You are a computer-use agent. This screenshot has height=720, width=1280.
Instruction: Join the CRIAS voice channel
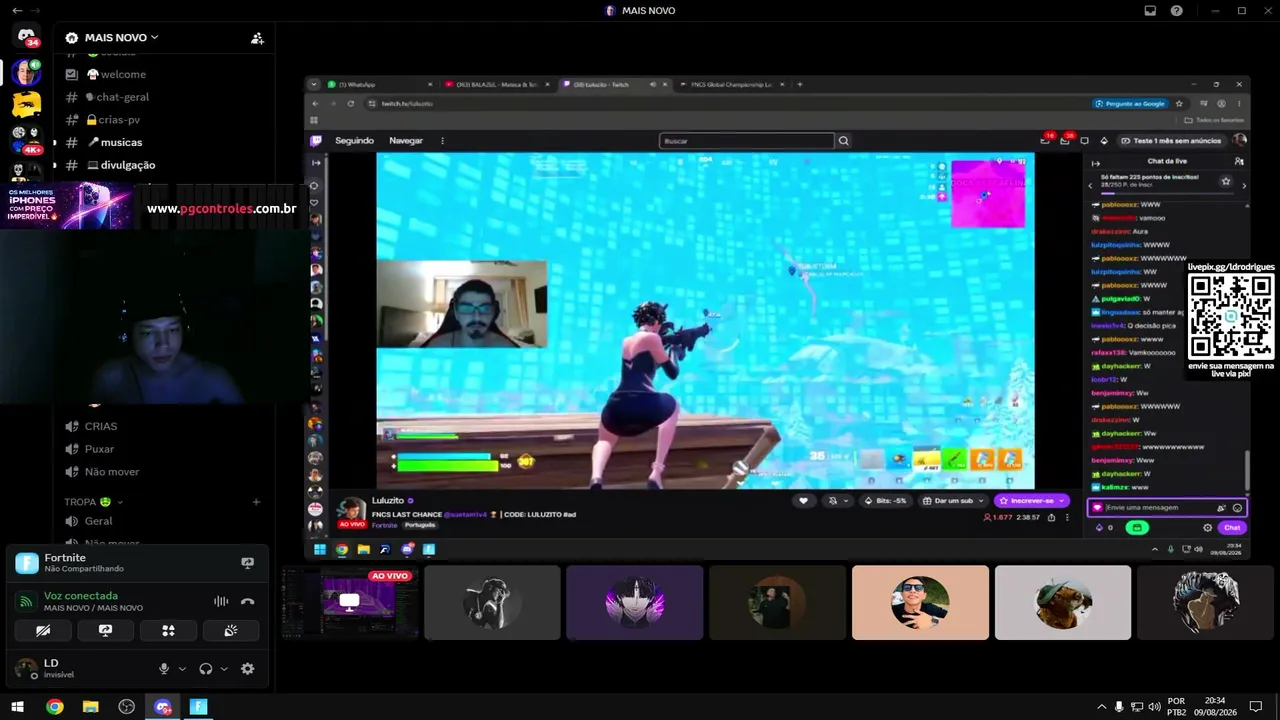[x=101, y=426]
